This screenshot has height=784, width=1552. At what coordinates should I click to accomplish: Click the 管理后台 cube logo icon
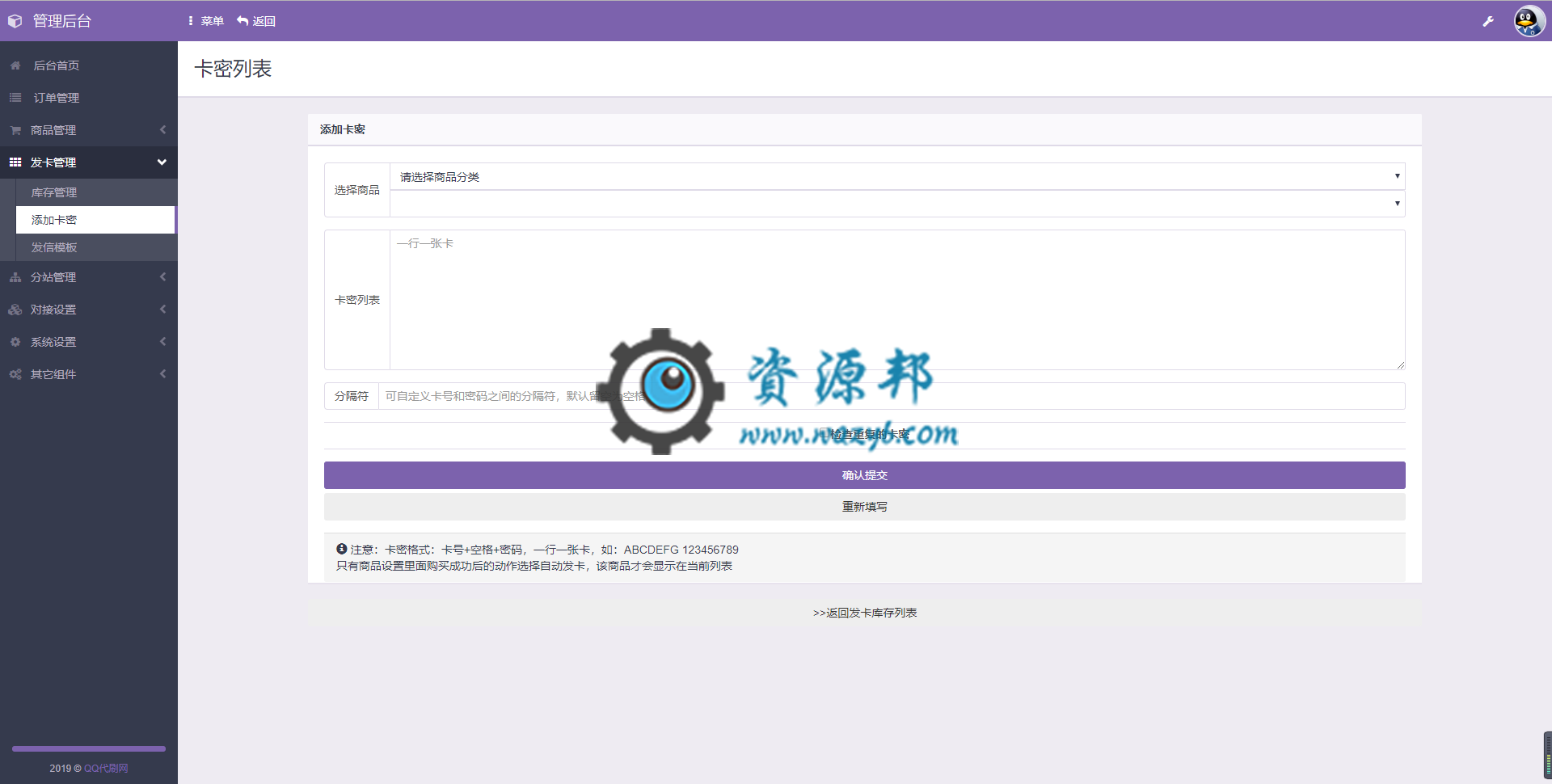[15, 21]
